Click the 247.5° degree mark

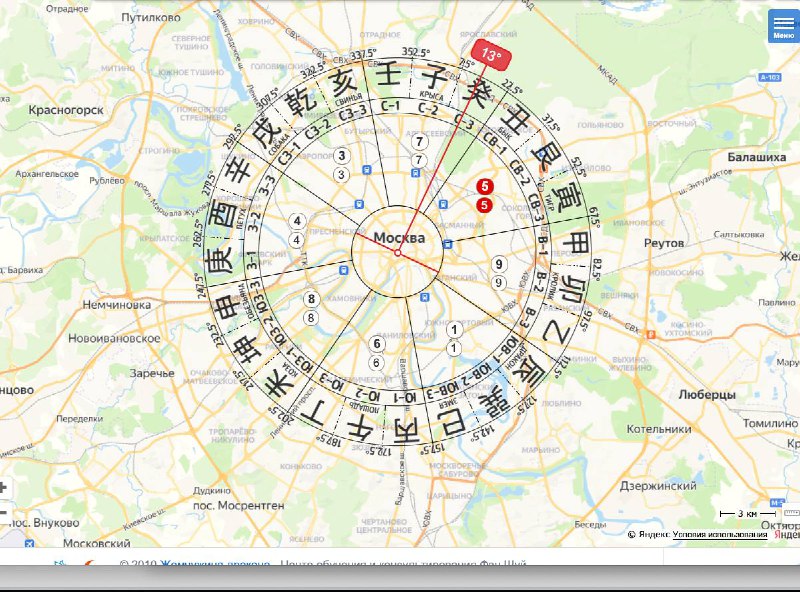coord(200,286)
